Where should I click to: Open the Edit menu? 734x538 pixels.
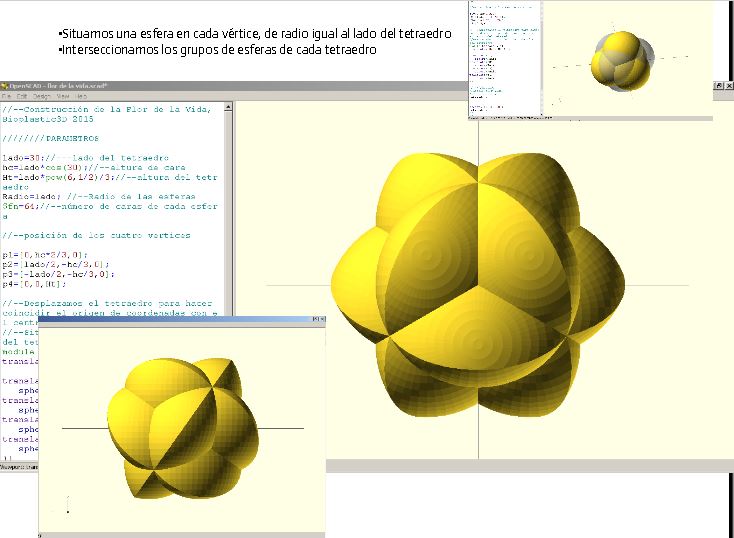tap(22, 96)
